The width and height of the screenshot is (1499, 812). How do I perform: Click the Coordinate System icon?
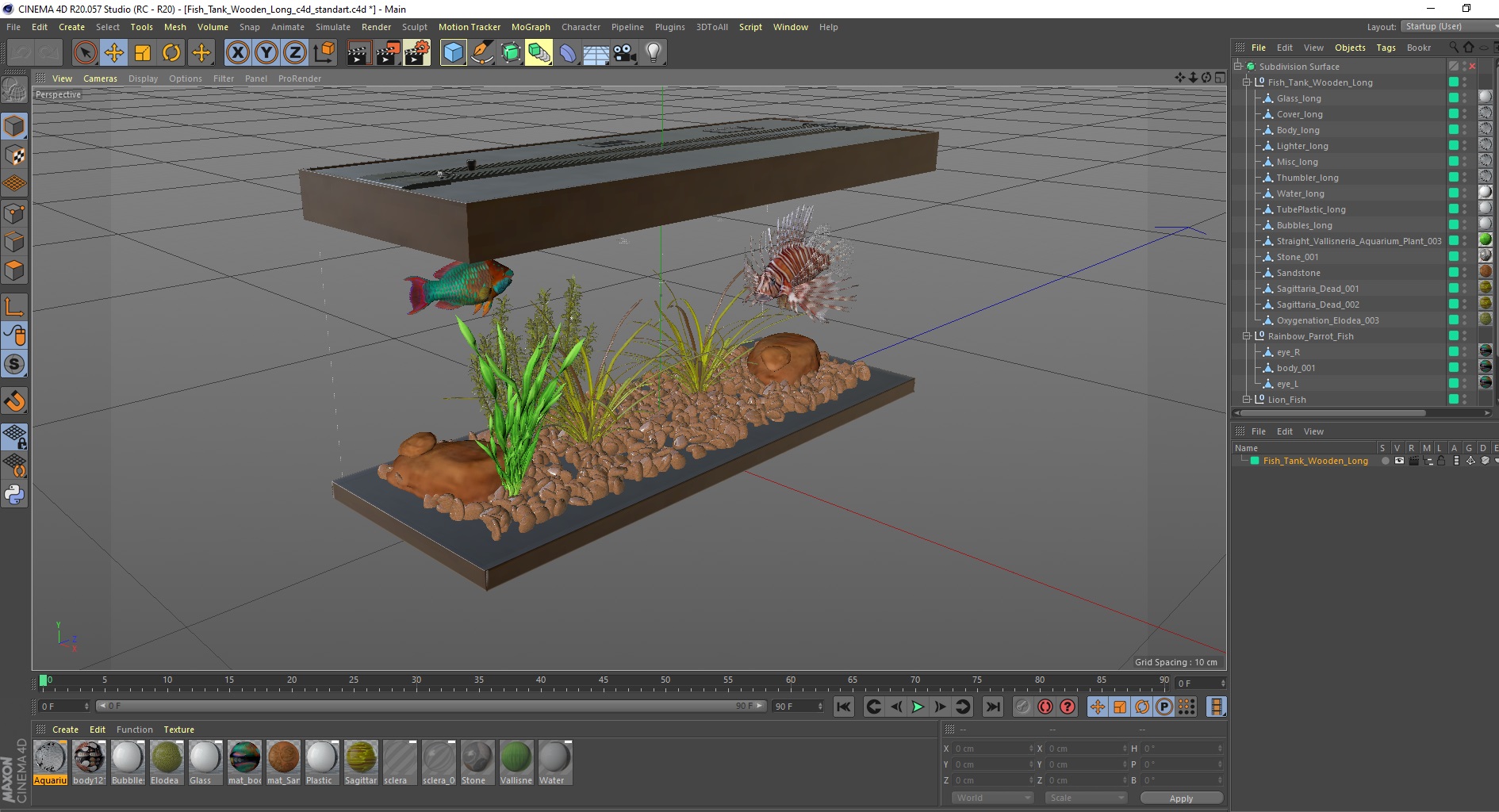tap(324, 53)
